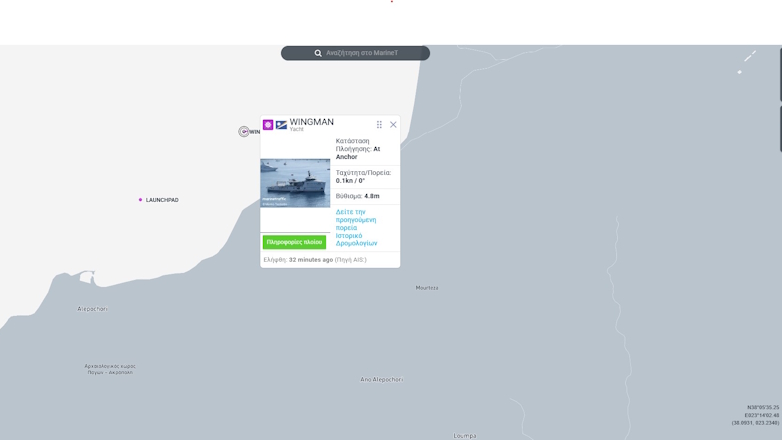Click the dashed line measure icon top right
The height and width of the screenshot is (440, 782).
point(750,56)
